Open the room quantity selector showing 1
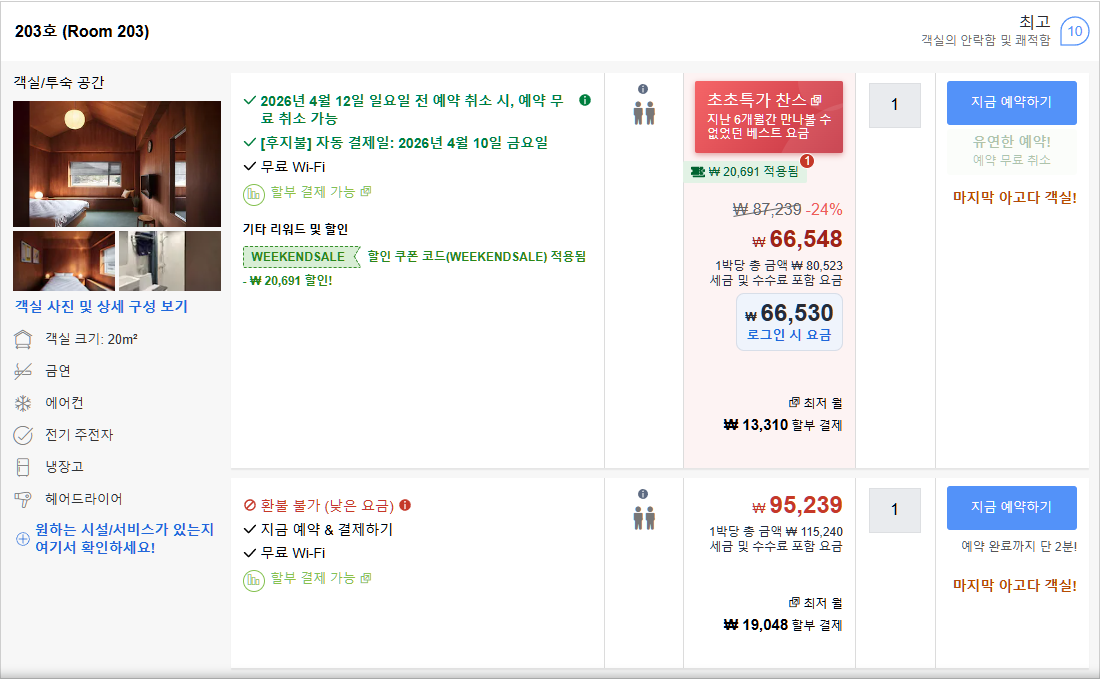This screenshot has width=1100, height=679. click(893, 105)
